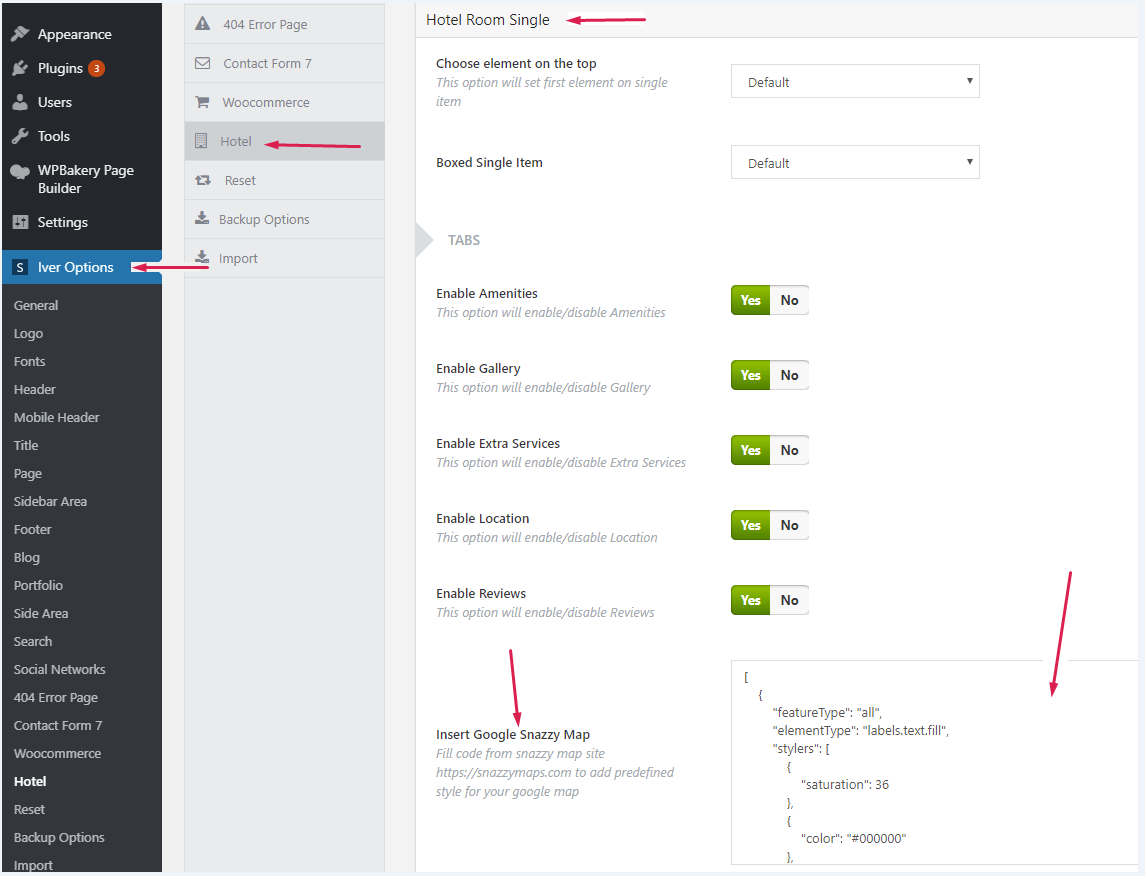Set Enable Amenities to No
The width and height of the screenshot is (1145, 876).
click(x=789, y=300)
